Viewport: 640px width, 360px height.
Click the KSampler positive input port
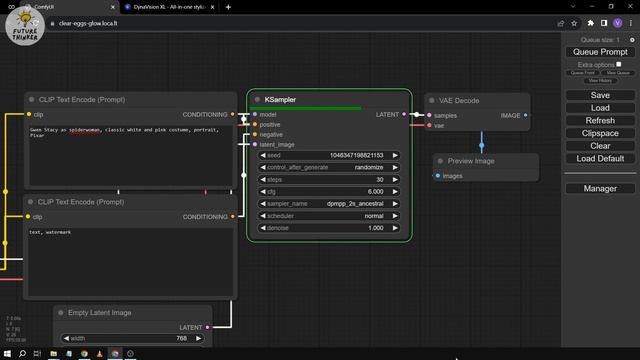pos(255,124)
